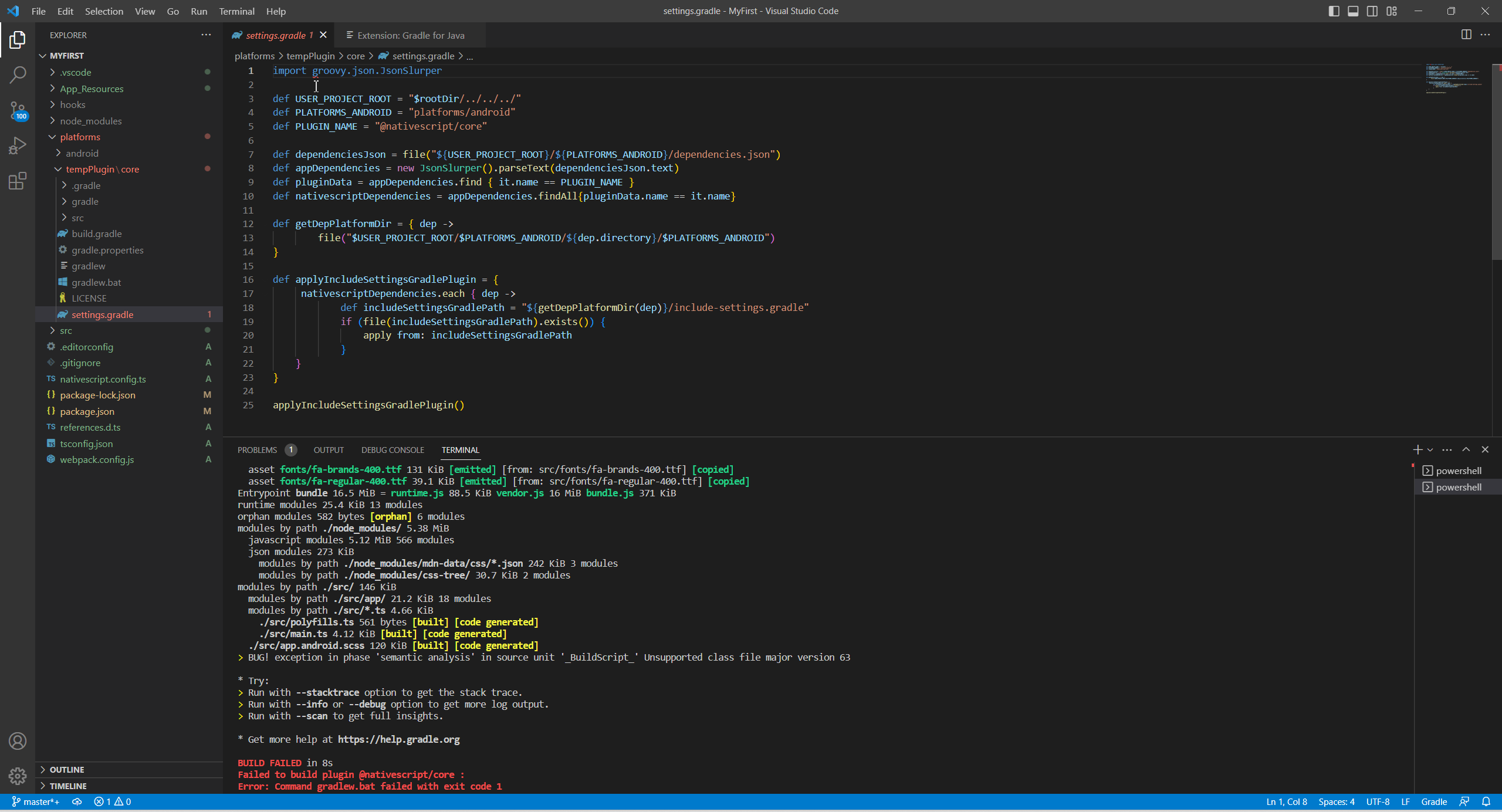This screenshot has width=1502, height=812.
Task: Click Gradle language mode in status bar
Action: tap(1433, 801)
